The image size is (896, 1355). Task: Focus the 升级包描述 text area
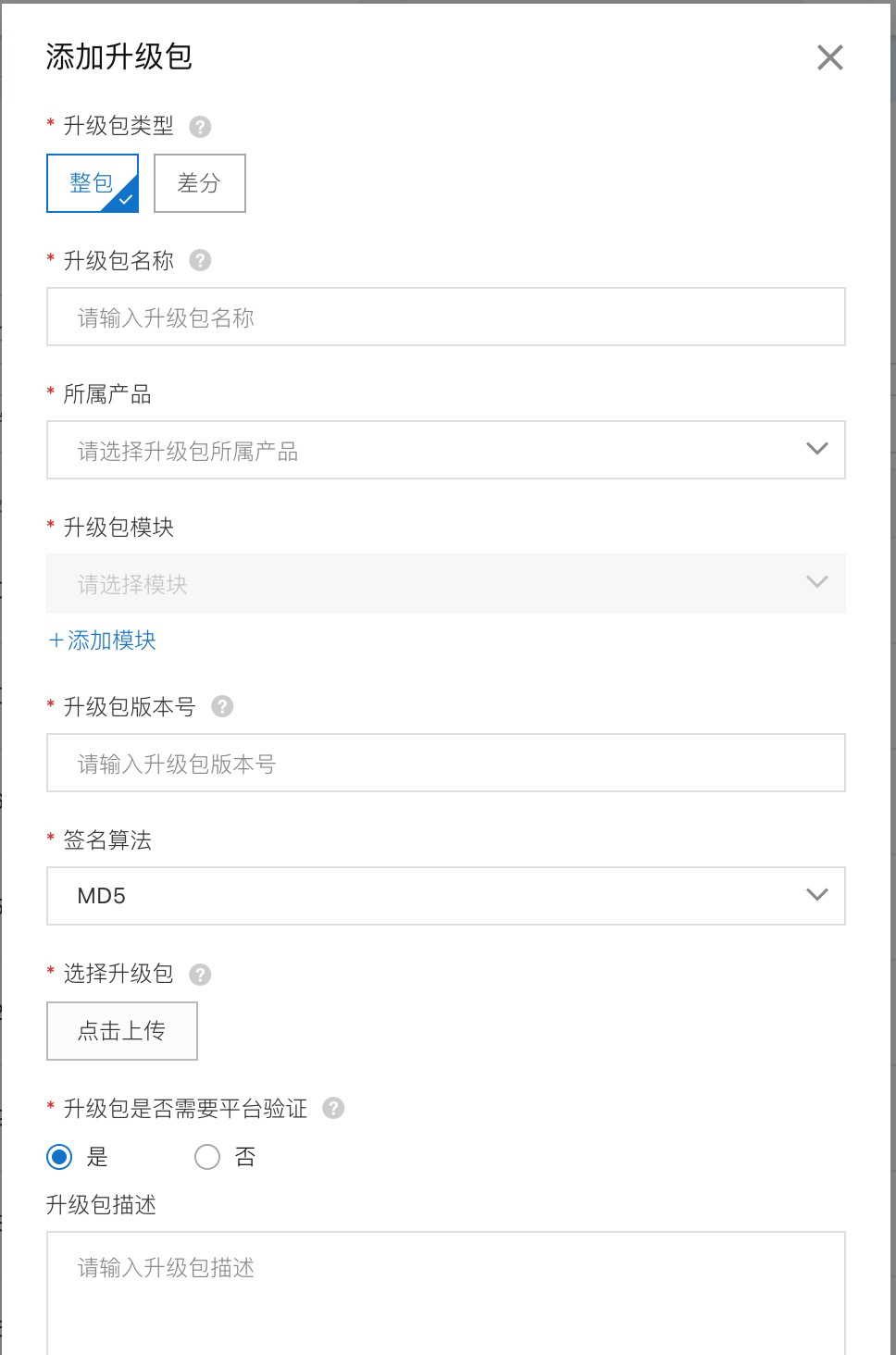[446, 1293]
